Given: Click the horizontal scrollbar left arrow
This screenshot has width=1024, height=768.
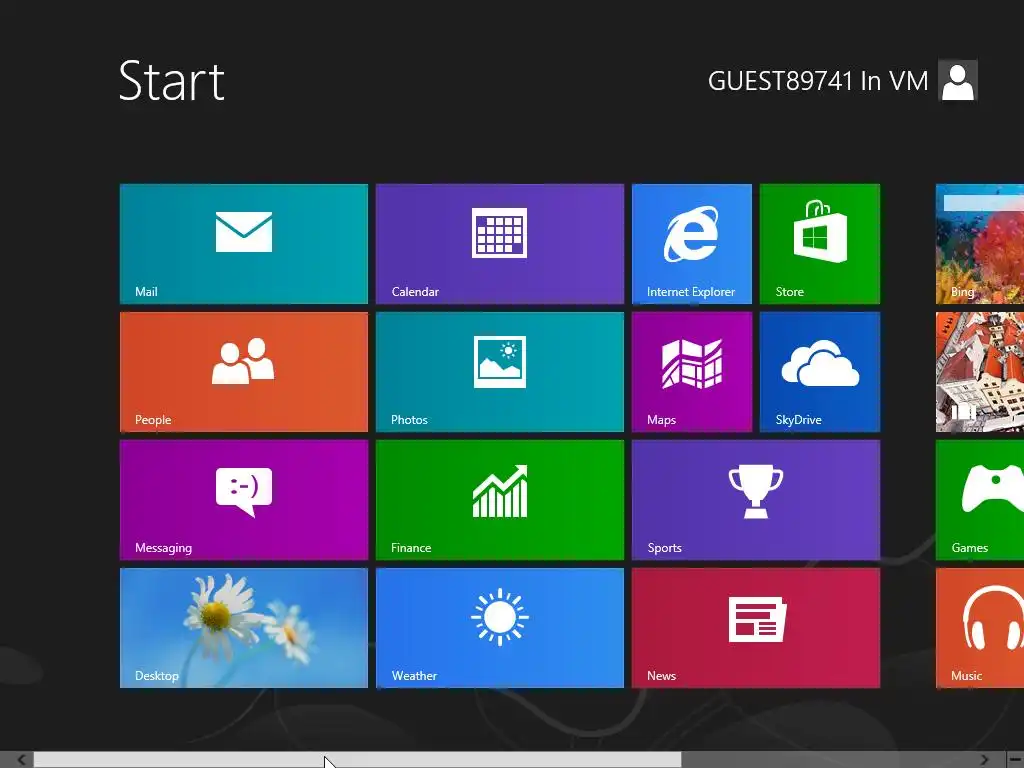Looking at the screenshot, I should click(x=22, y=760).
